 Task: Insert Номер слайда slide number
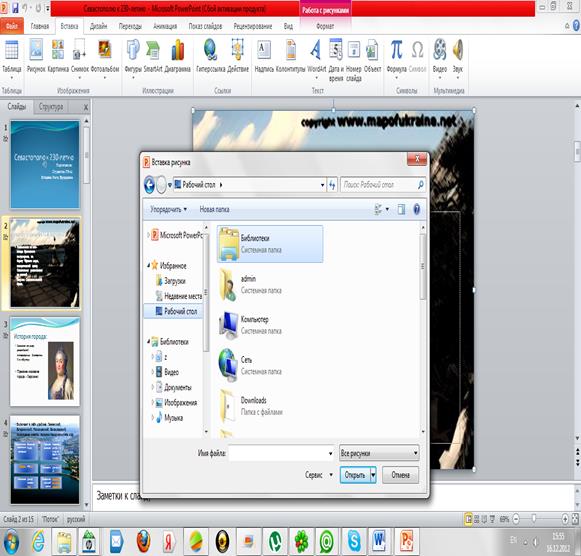(354, 59)
